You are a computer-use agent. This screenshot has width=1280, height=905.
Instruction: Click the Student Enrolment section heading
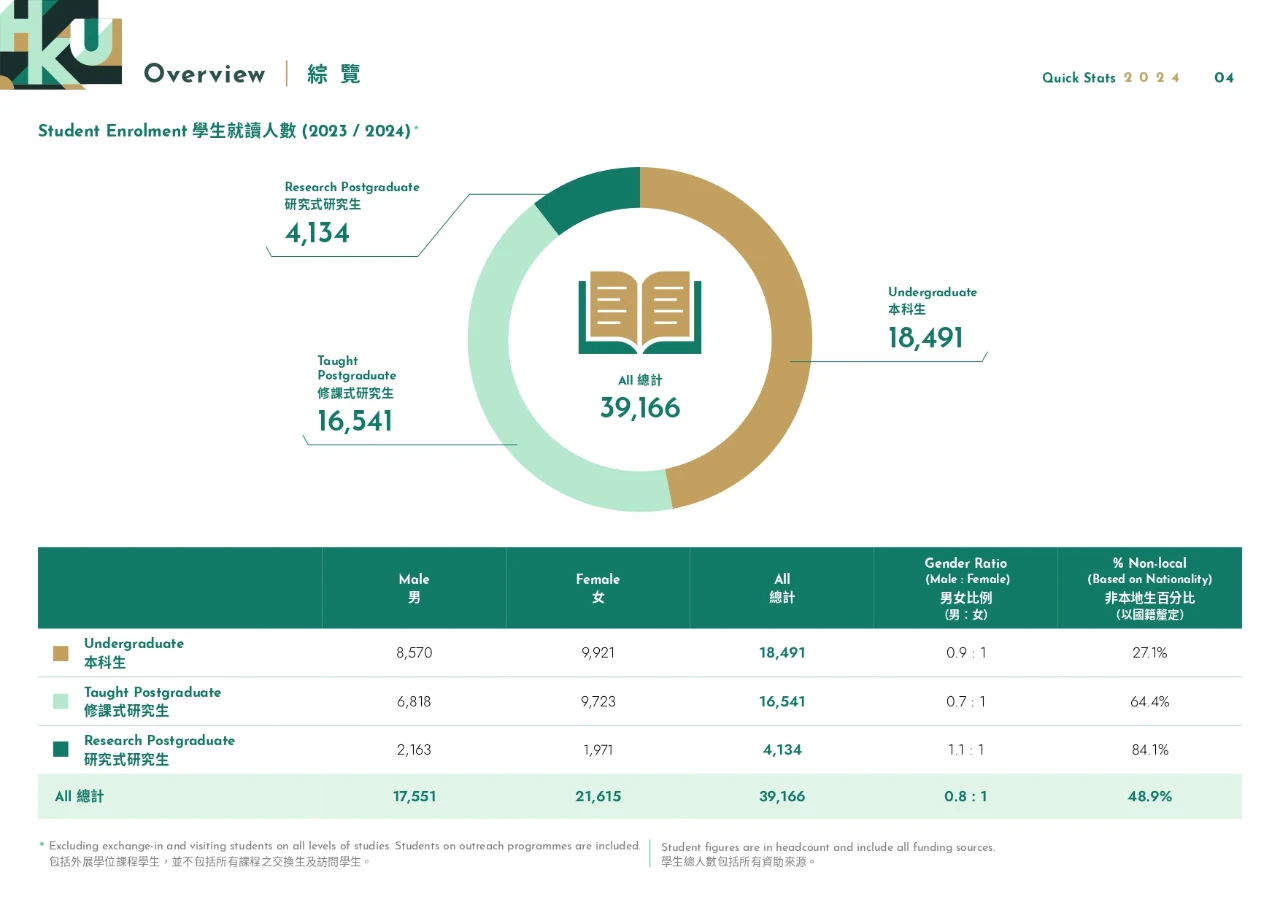[x=225, y=131]
